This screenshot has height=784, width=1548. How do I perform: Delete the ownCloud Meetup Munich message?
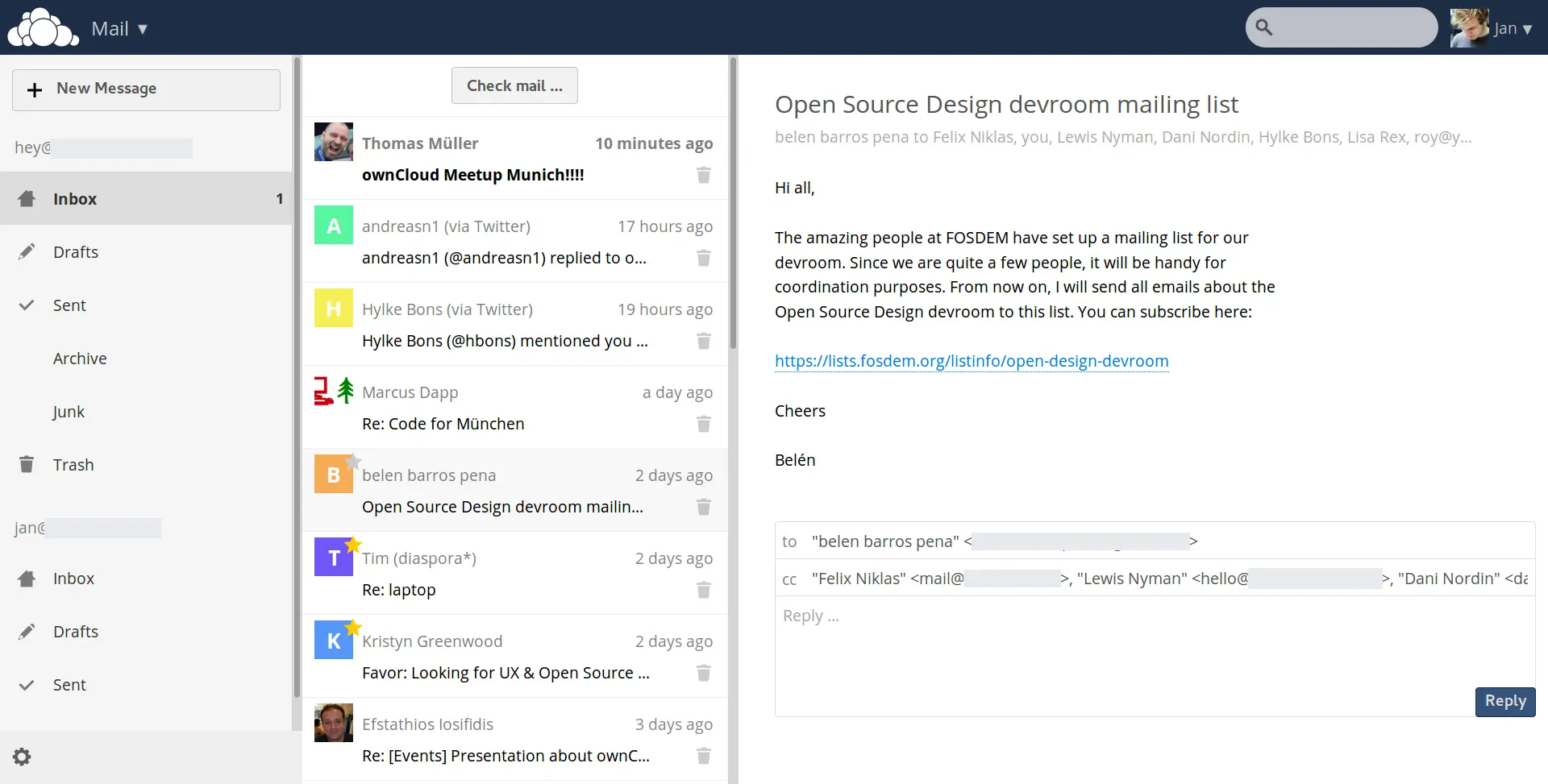click(x=704, y=175)
